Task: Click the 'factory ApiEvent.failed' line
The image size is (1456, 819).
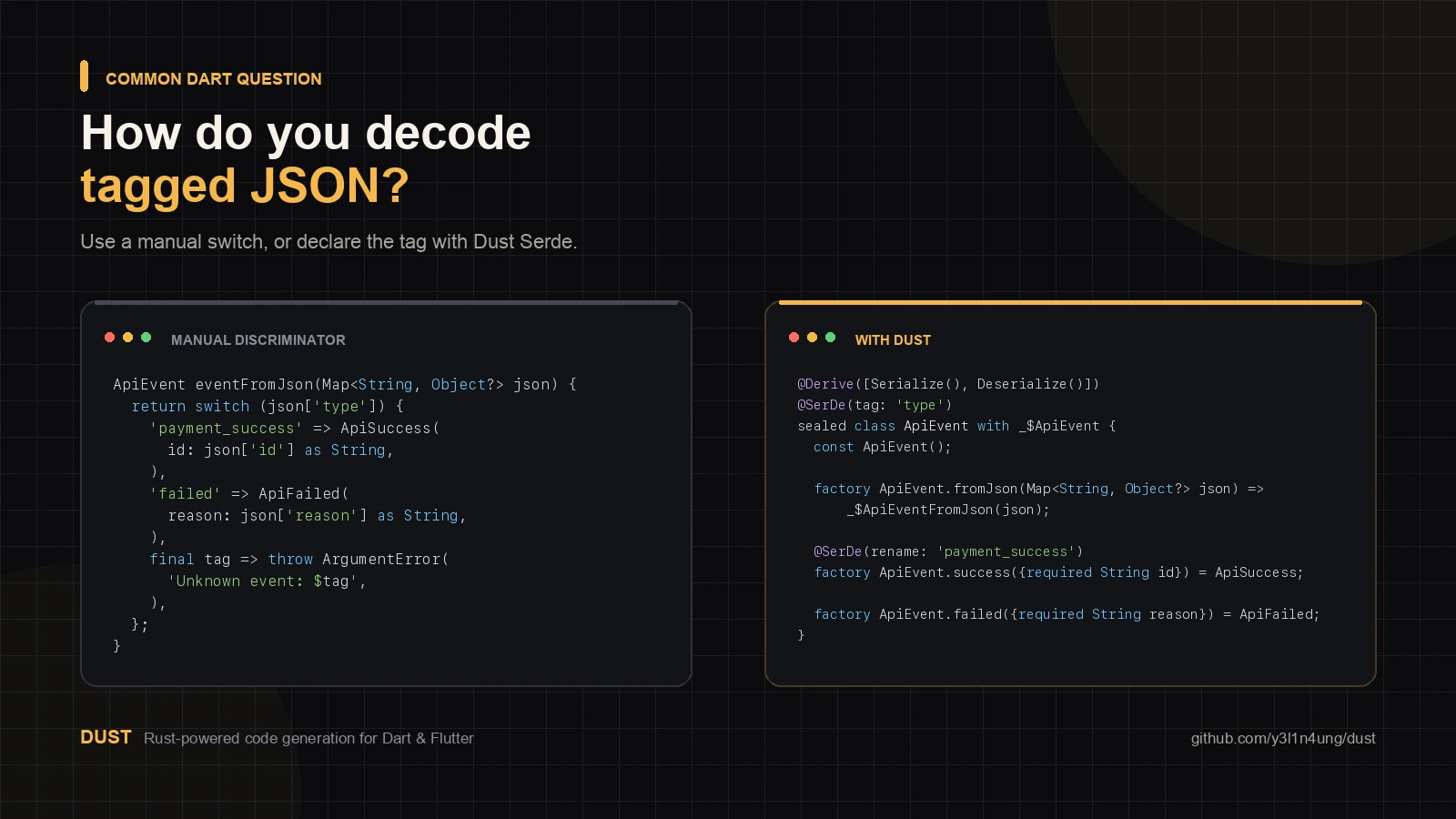Action: [x=1067, y=614]
